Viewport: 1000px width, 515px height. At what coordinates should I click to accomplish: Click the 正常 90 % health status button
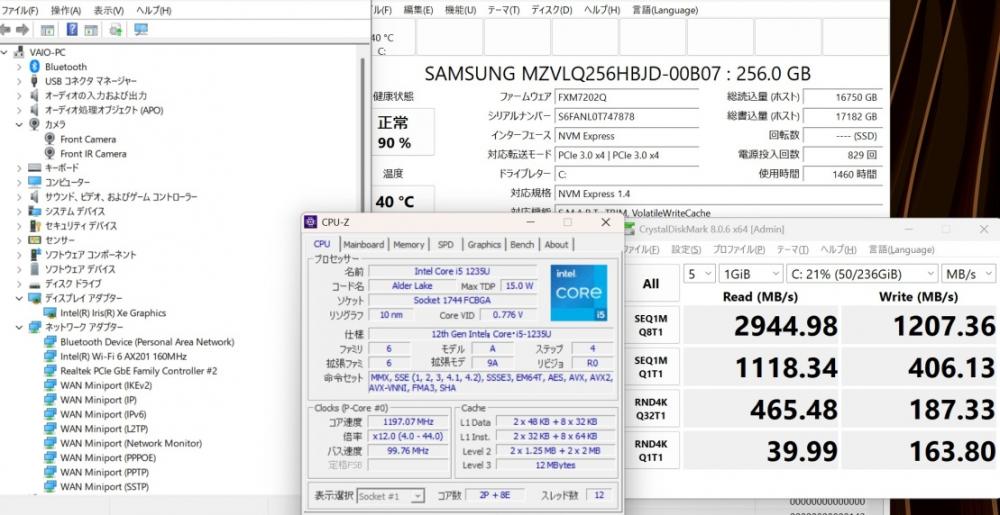pos(405,132)
